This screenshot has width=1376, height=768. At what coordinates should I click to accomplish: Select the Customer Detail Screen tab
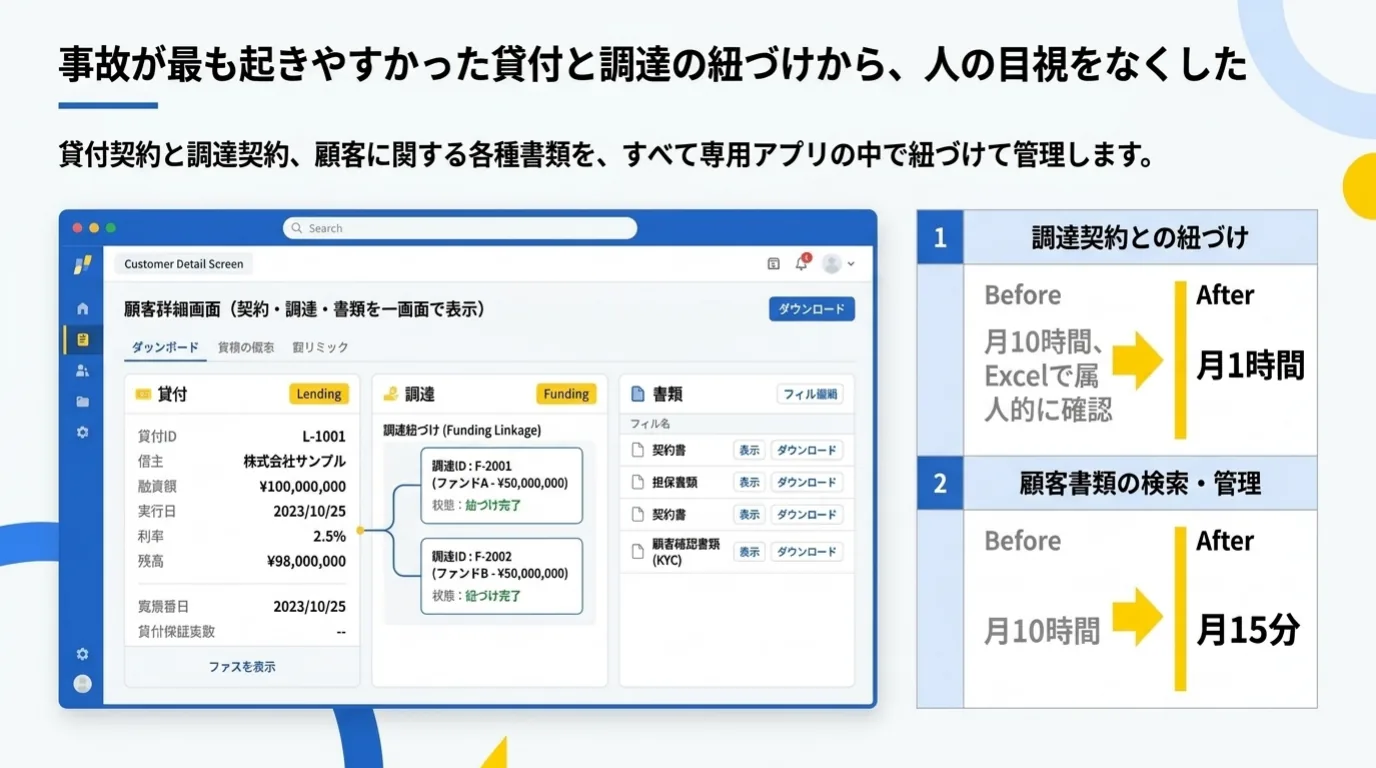click(x=184, y=264)
